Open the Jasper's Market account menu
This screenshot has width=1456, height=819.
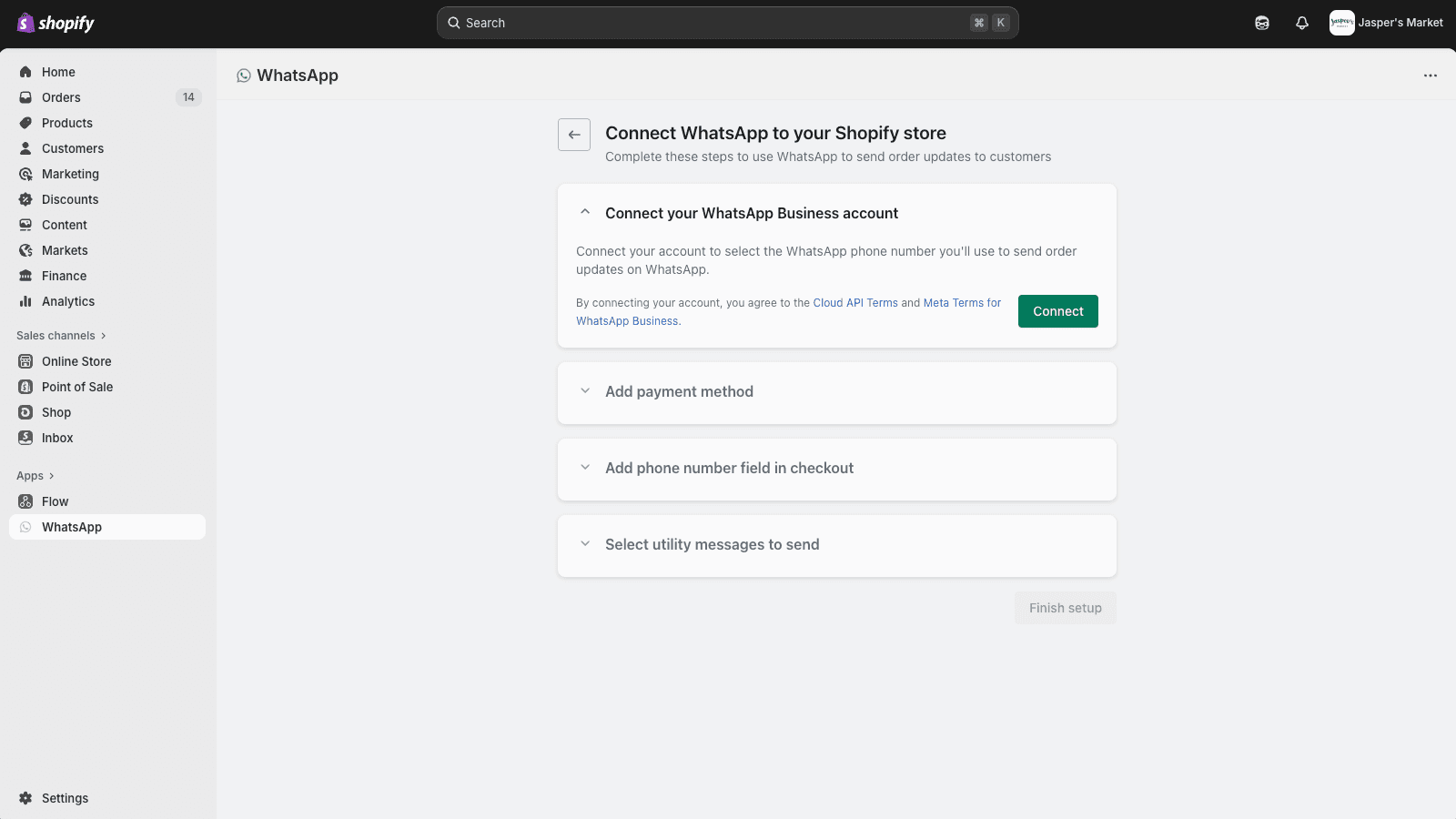pyautogui.click(x=1387, y=23)
